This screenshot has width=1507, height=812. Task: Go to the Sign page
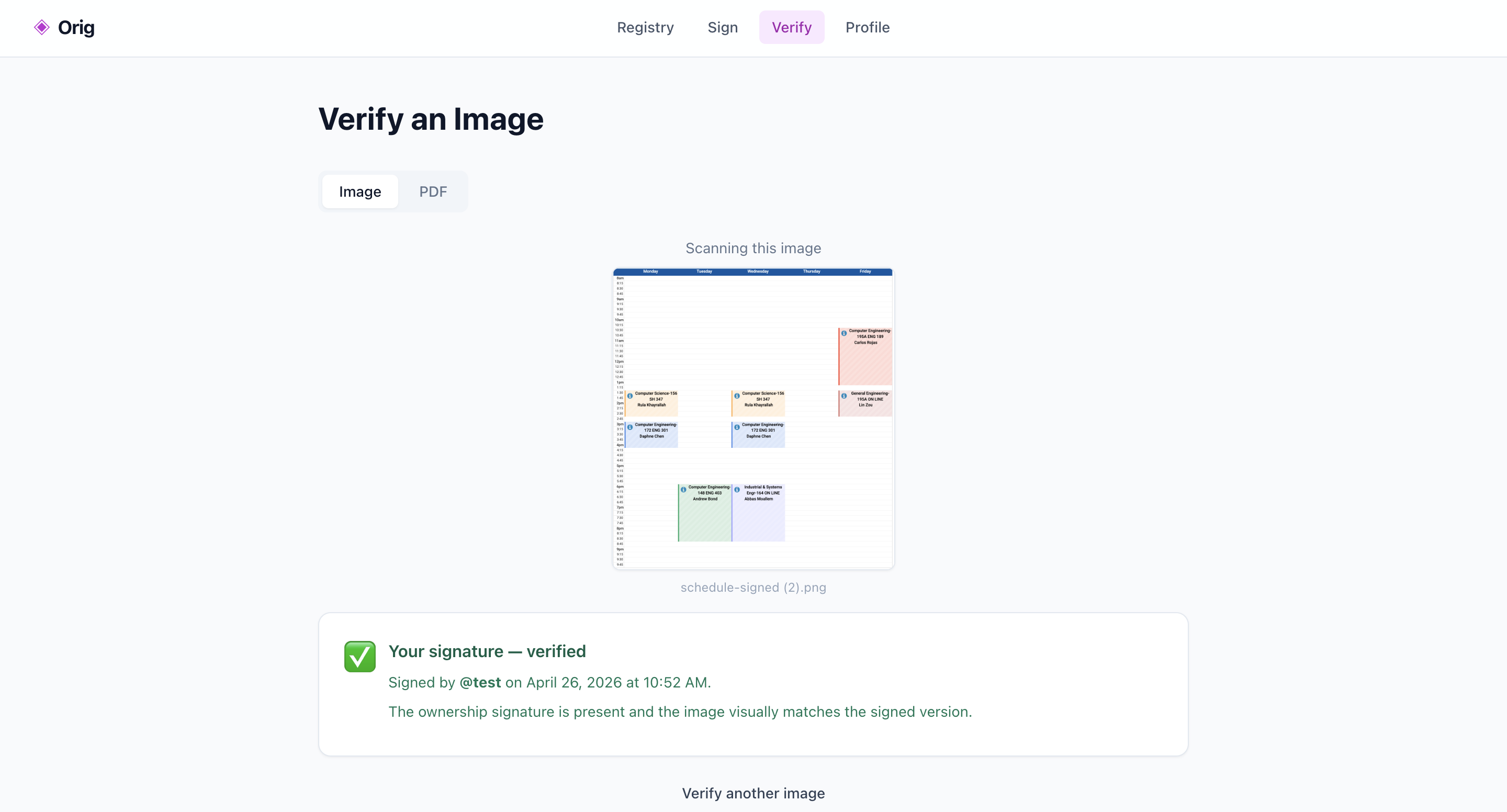coord(723,27)
